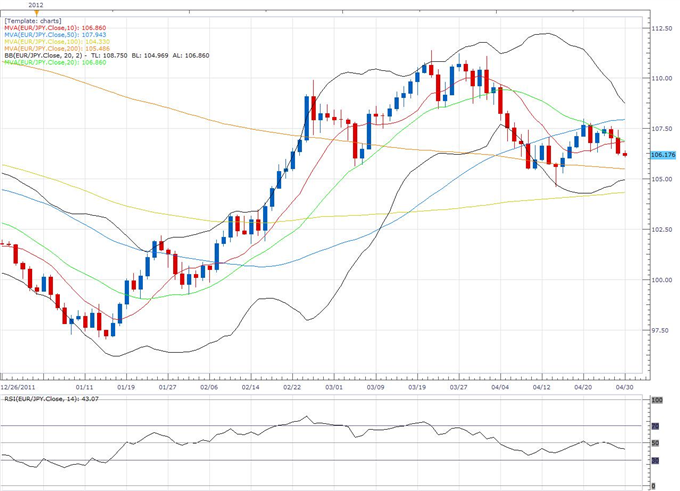Click the RSI scale 70 level label
This screenshot has width=680, height=491.
656,427
